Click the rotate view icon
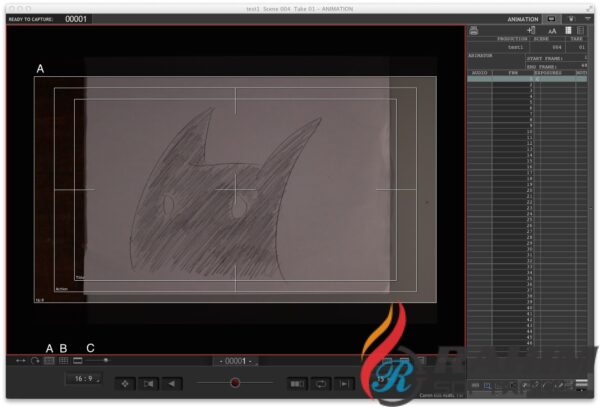 click(x=35, y=361)
